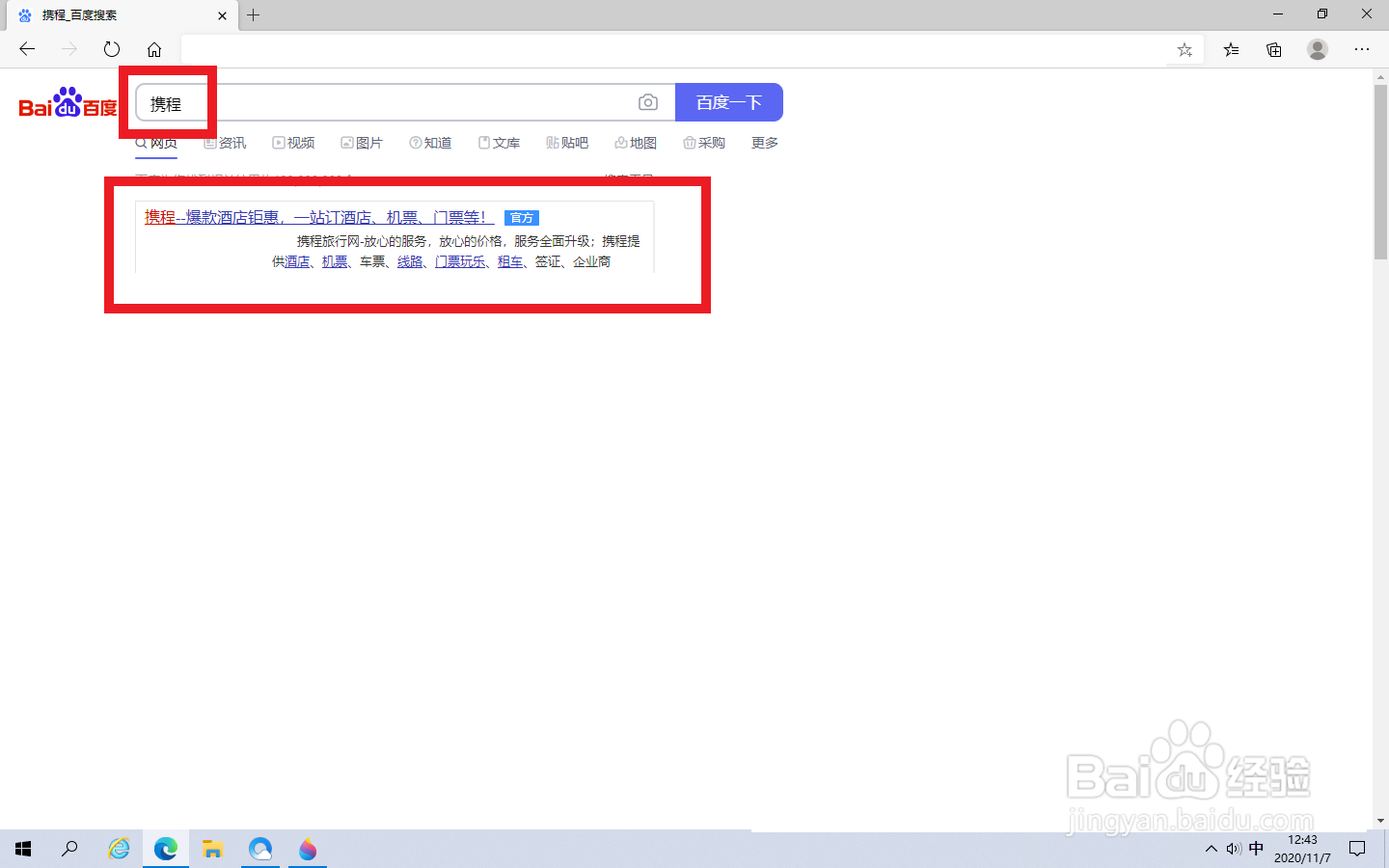Switch to the 贴吧 tab
Screen dimensions: 1389x868
pos(567,143)
